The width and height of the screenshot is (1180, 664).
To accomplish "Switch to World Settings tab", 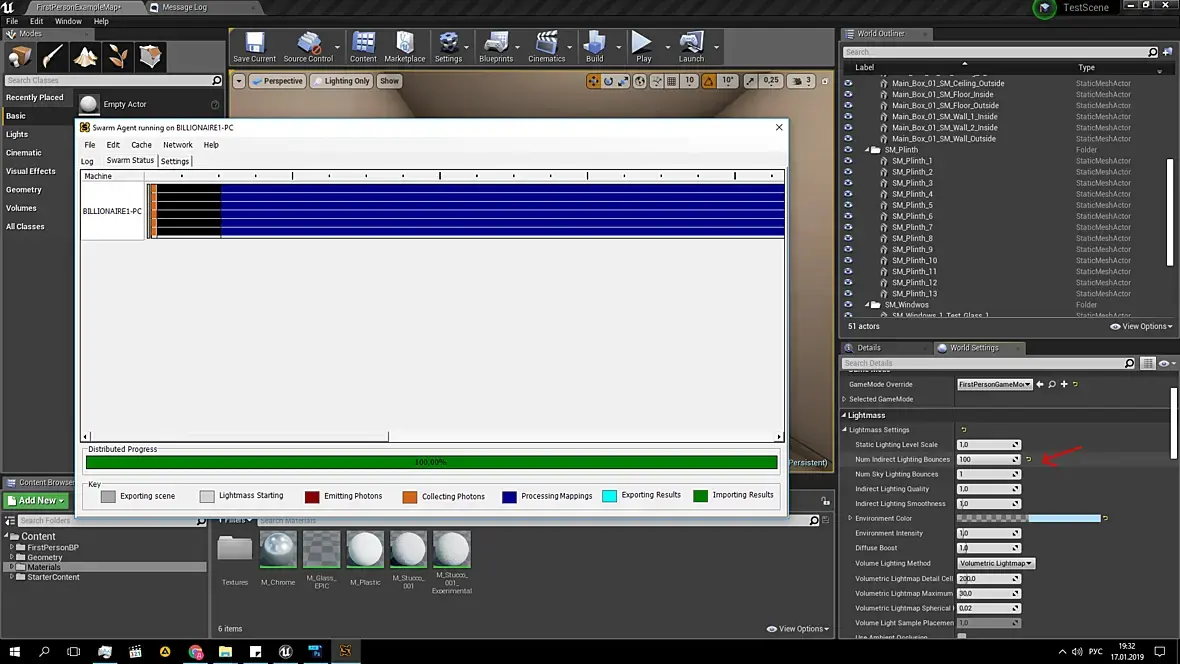I will pos(974,348).
